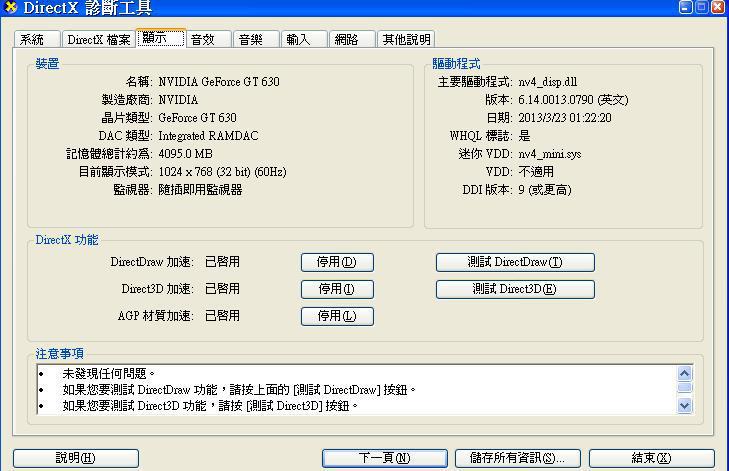The width and height of the screenshot is (729, 471).
Task: Click the notes scrollbar down arrow
Action: (x=684, y=405)
